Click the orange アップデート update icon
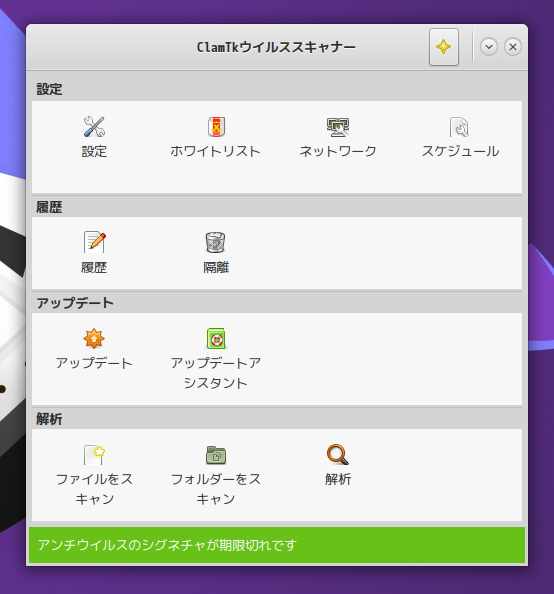 click(x=94, y=338)
